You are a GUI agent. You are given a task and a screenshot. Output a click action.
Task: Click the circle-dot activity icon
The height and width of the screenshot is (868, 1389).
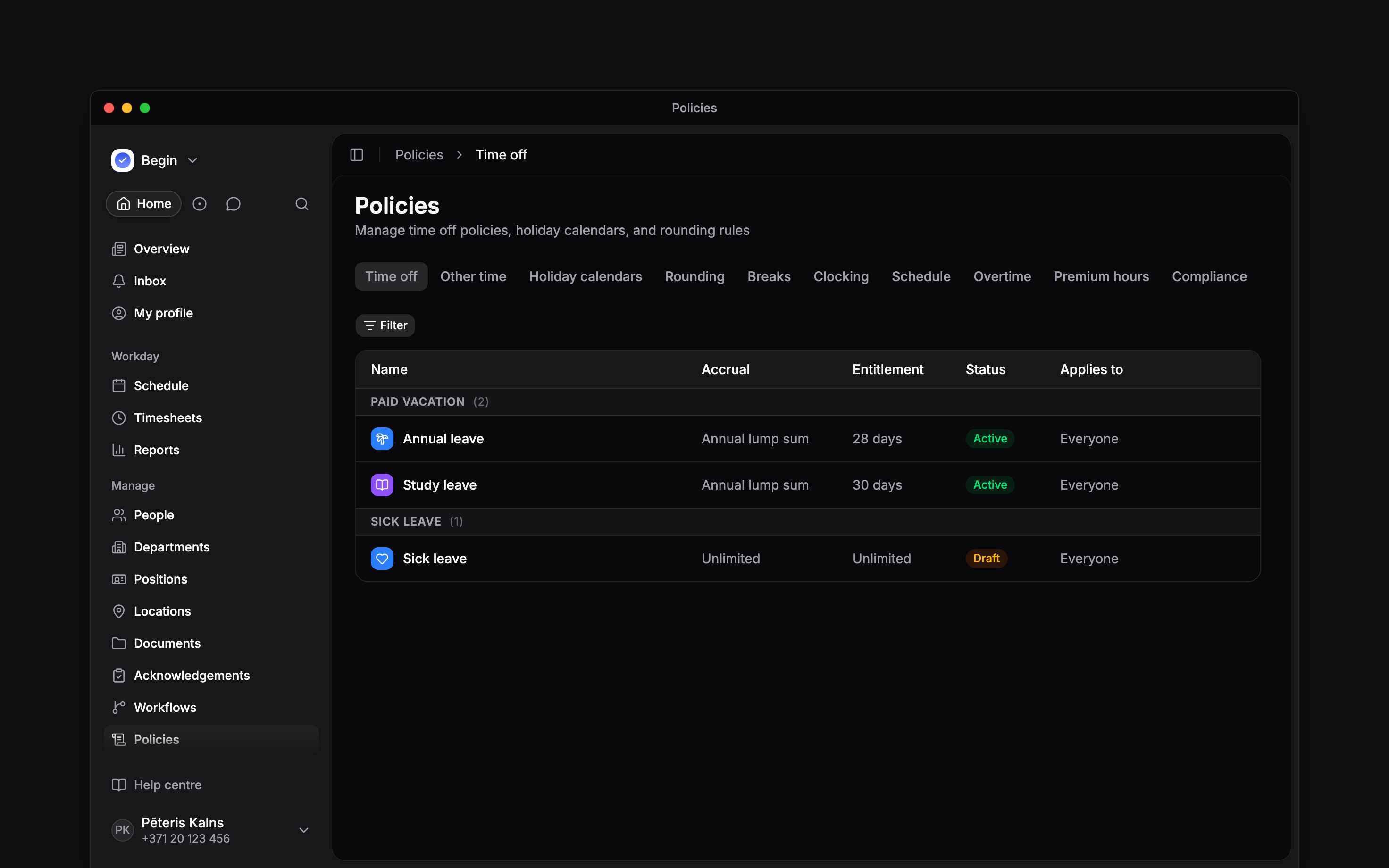199,204
